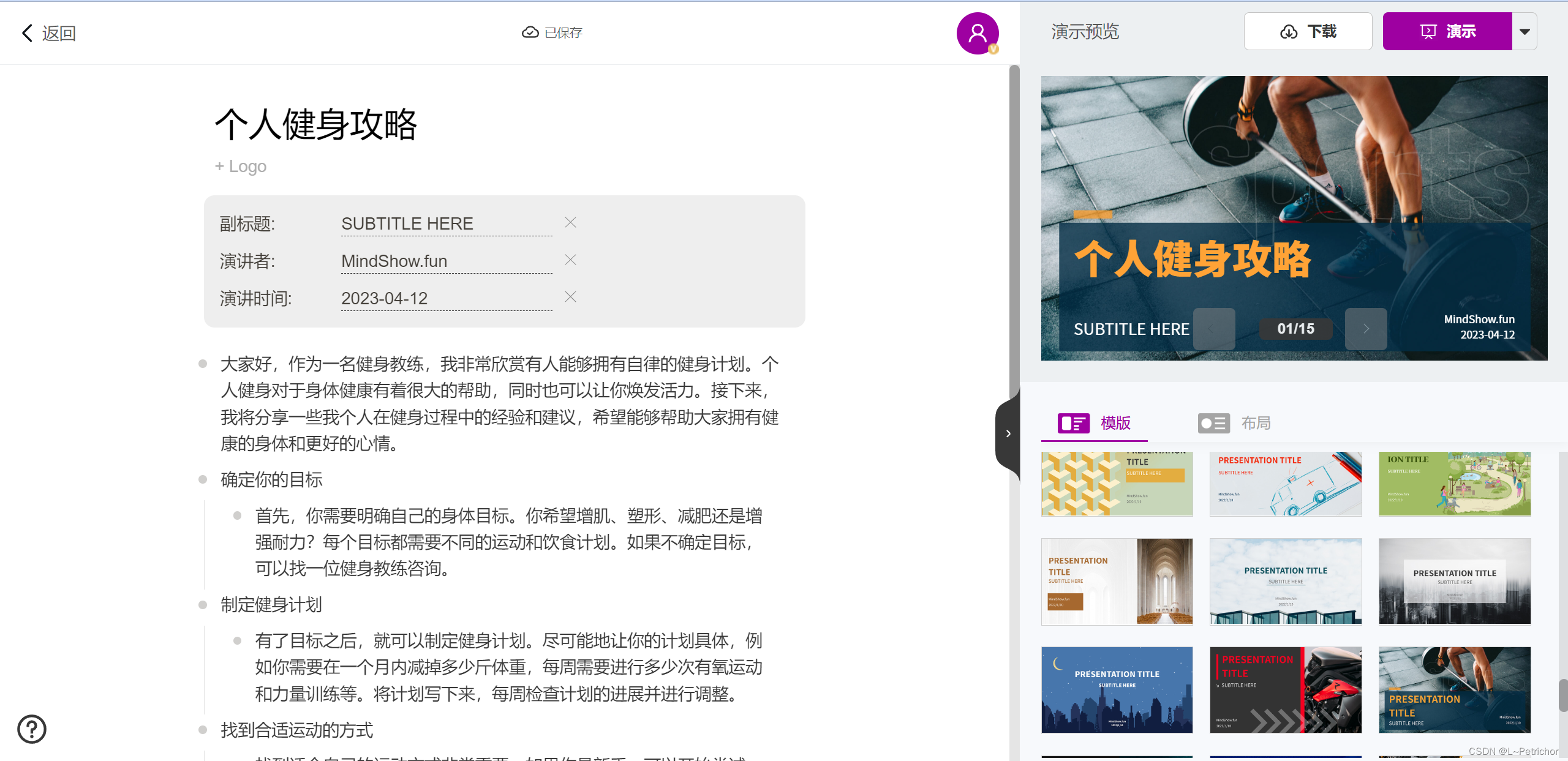Go to next slide in preview
Image resolution: width=1568 pixels, height=761 pixels.
[x=1365, y=329]
